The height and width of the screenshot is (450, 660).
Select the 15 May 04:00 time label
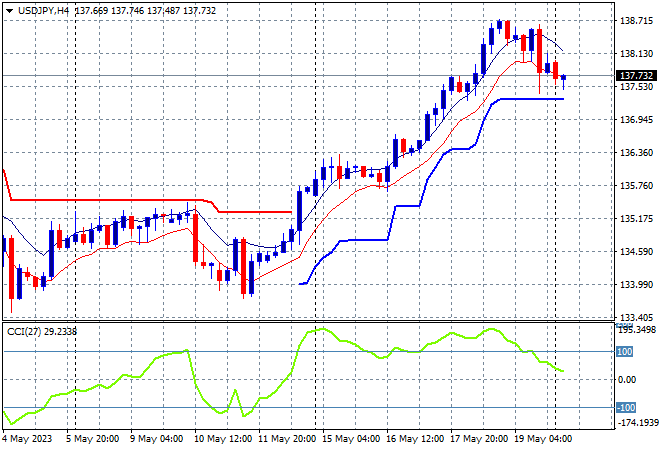(x=351, y=439)
